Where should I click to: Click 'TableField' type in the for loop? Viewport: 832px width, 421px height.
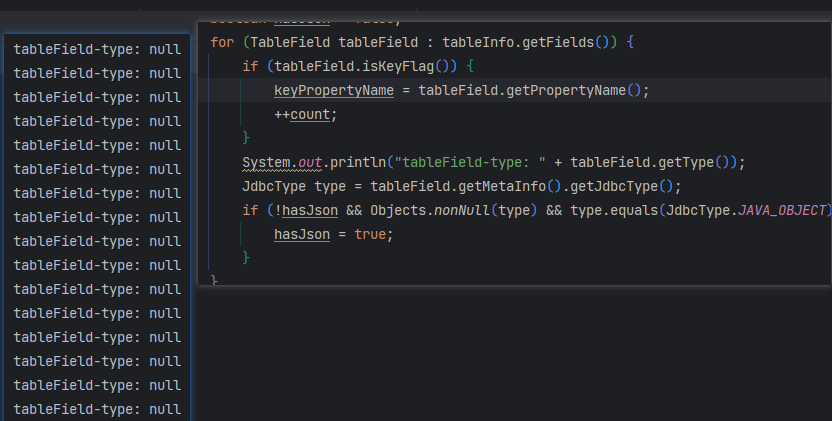(x=290, y=42)
